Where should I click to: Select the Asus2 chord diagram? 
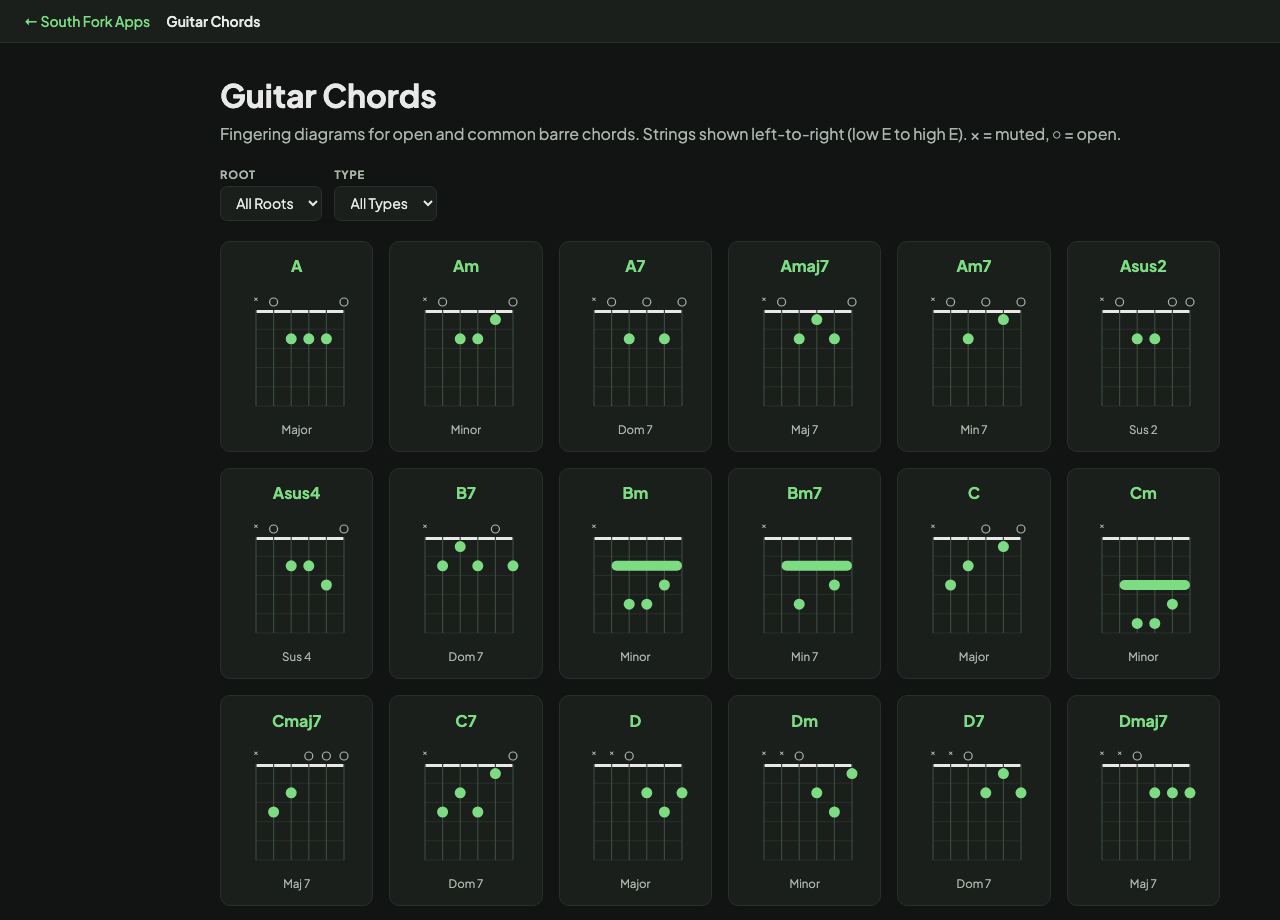click(x=1143, y=346)
